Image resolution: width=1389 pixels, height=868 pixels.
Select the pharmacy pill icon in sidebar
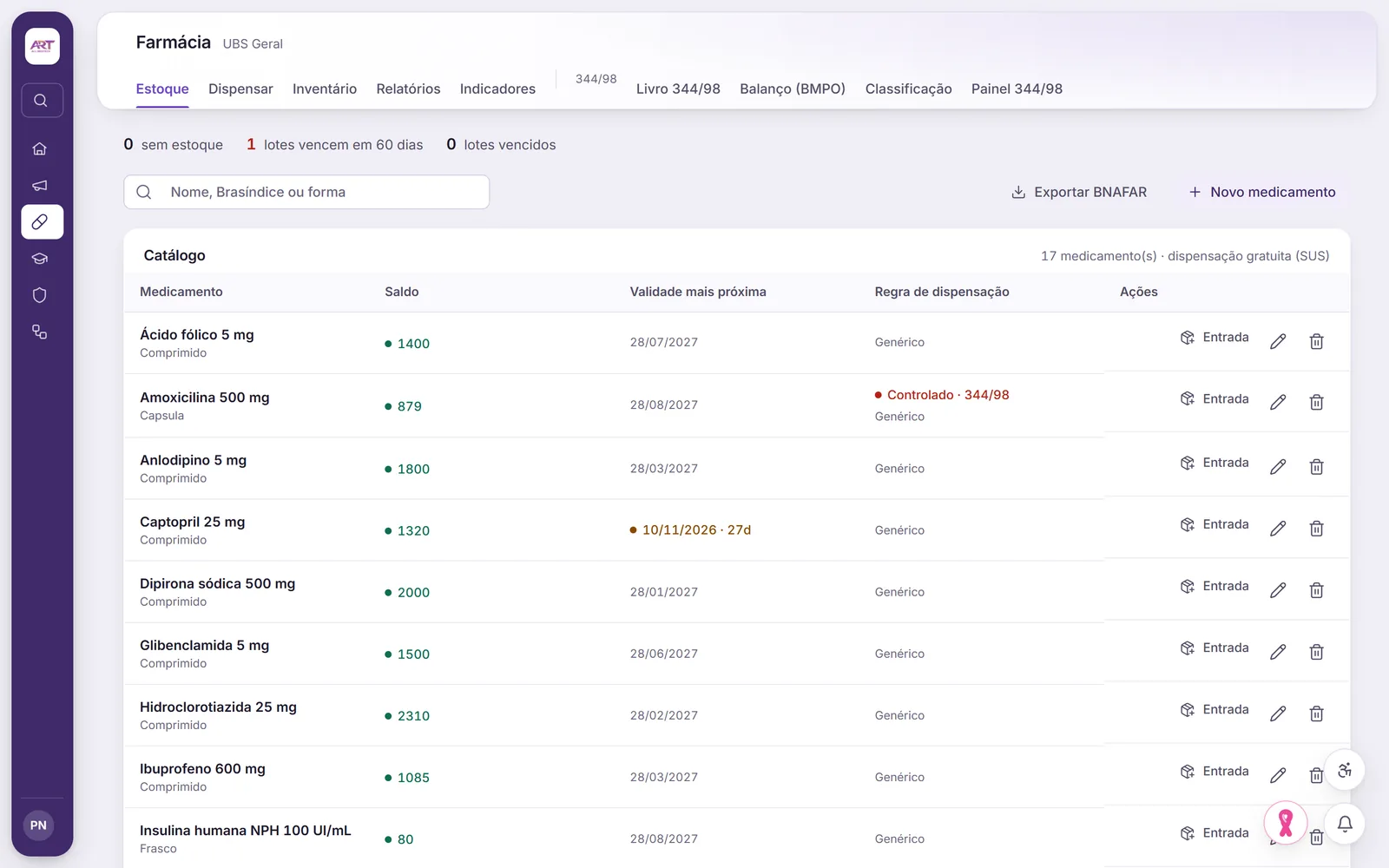pyautogui.click(x=42, y=222)
